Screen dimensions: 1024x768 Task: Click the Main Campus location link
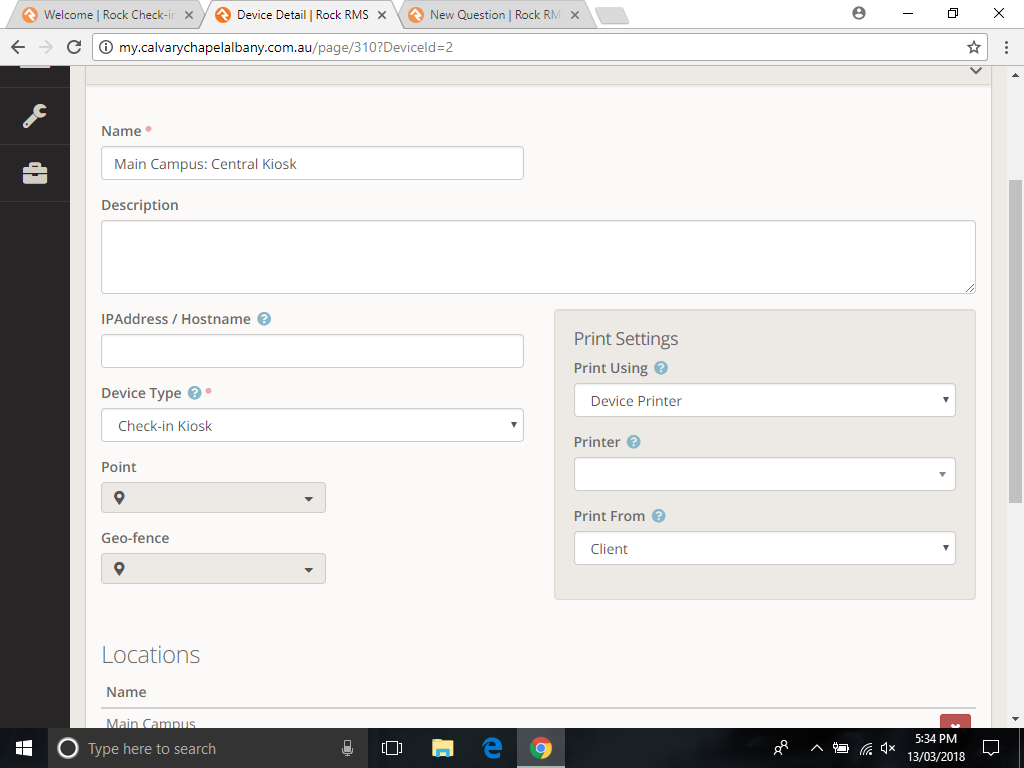click(x=151, y=722)
